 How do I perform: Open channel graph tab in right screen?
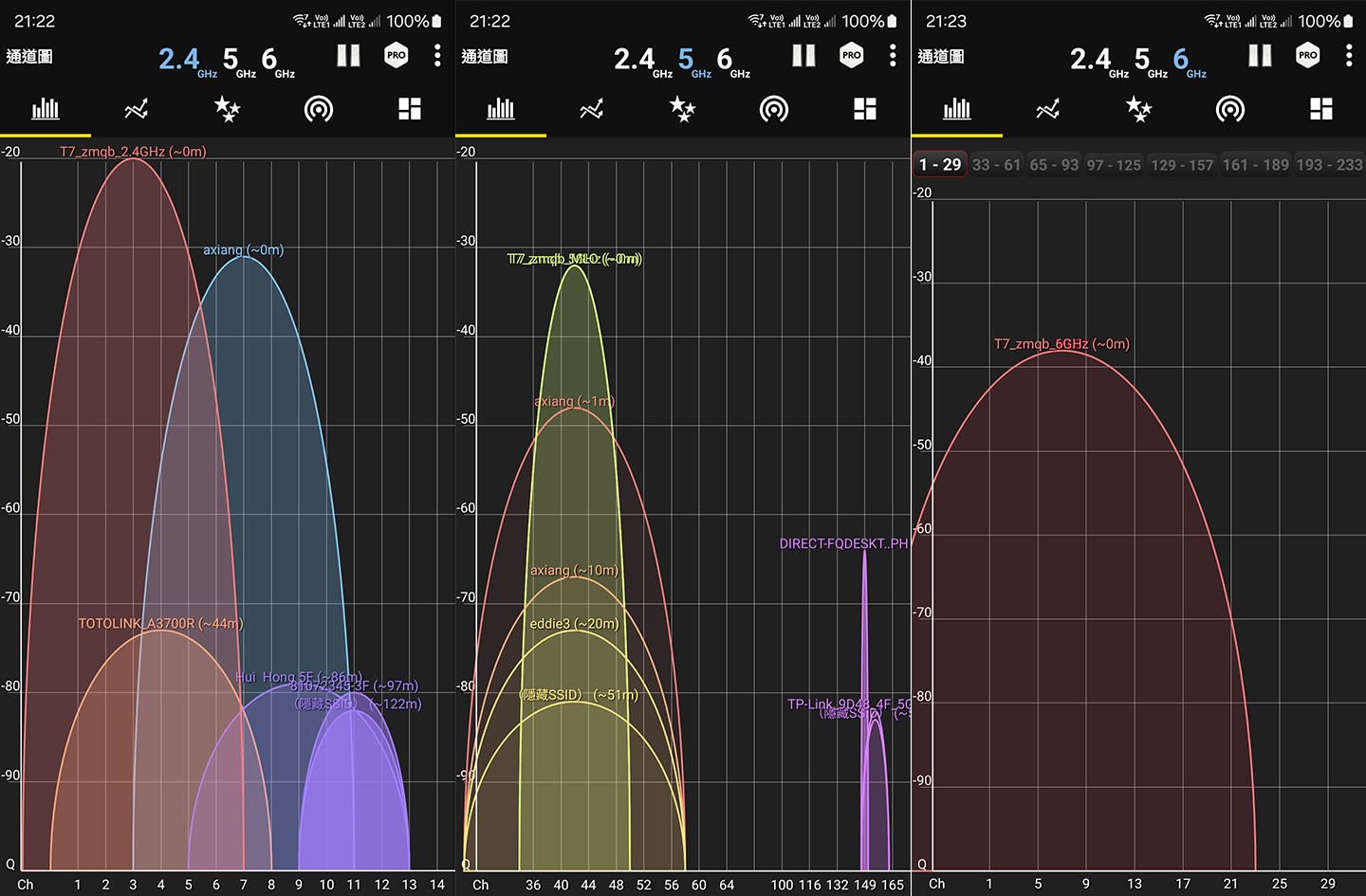coord(957,109)
